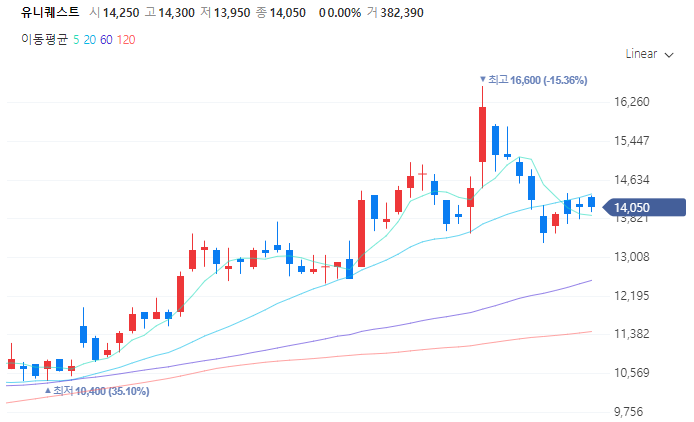694x422 pixels.
Task: Click the 14,634 axis label
Action: 632,180
